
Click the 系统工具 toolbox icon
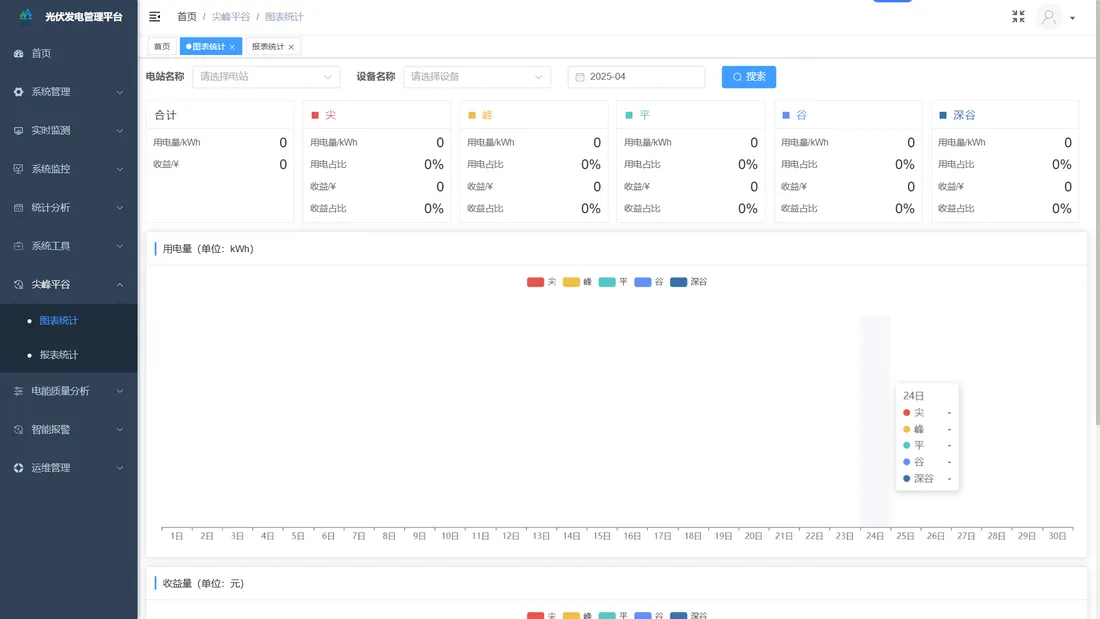(x=18, y=246)
